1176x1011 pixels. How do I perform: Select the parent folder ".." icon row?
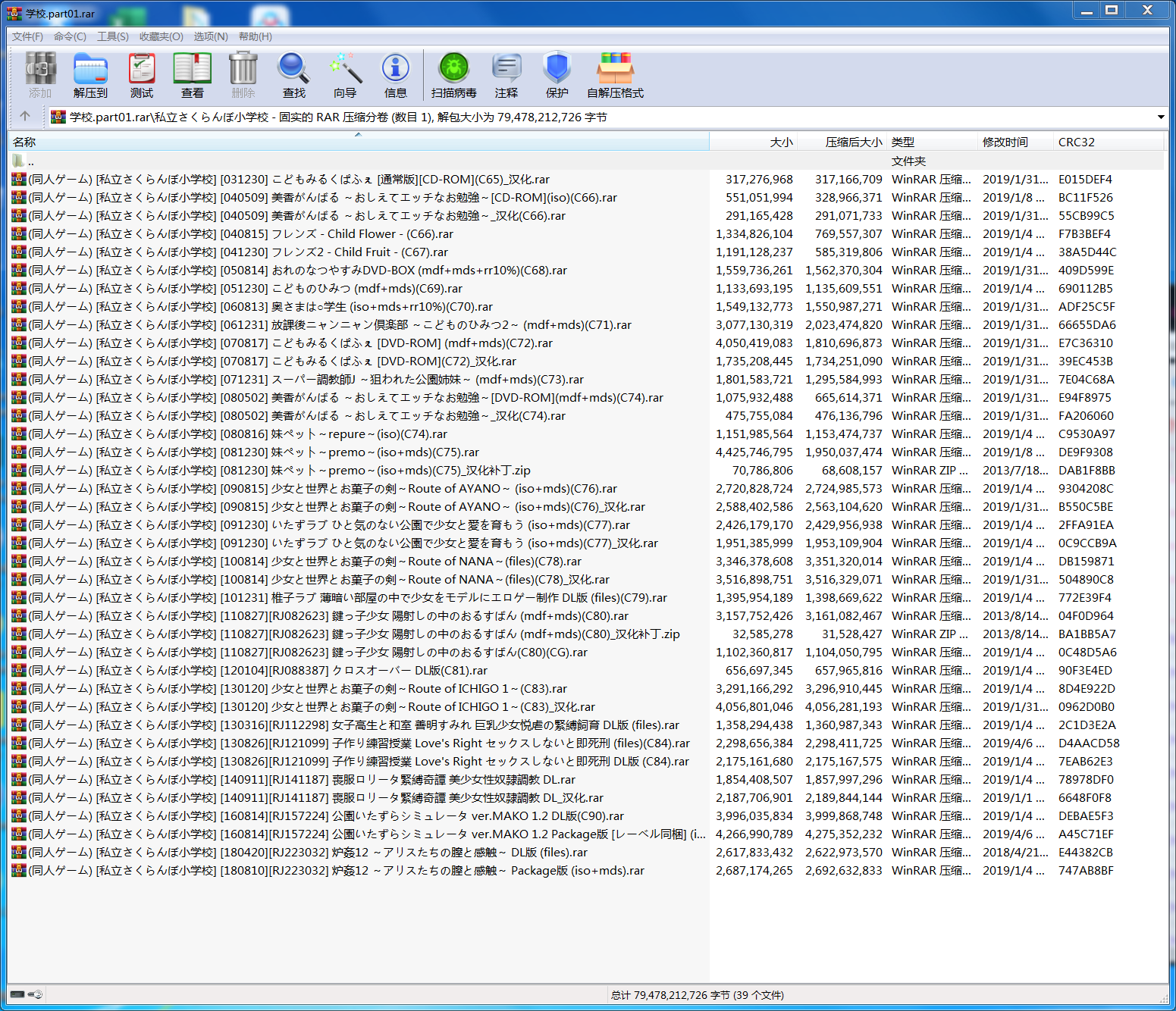pos(19,161)
